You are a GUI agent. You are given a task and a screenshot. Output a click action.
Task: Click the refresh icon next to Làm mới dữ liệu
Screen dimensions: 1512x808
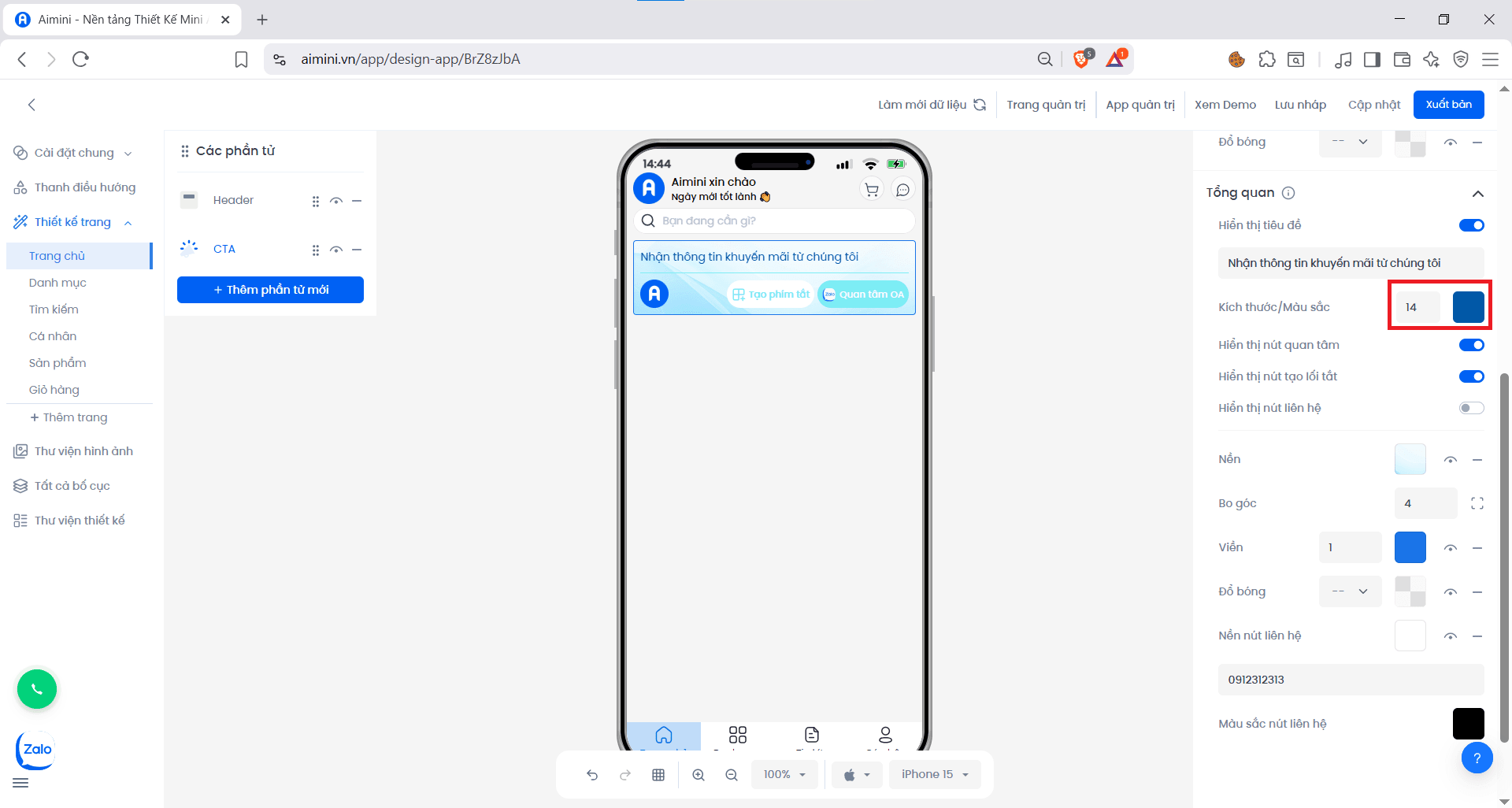(980, 104)
